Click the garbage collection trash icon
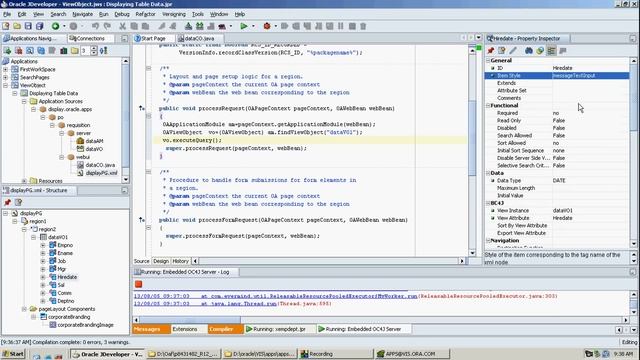Viewport: 640px width, 360px height. 363,26
